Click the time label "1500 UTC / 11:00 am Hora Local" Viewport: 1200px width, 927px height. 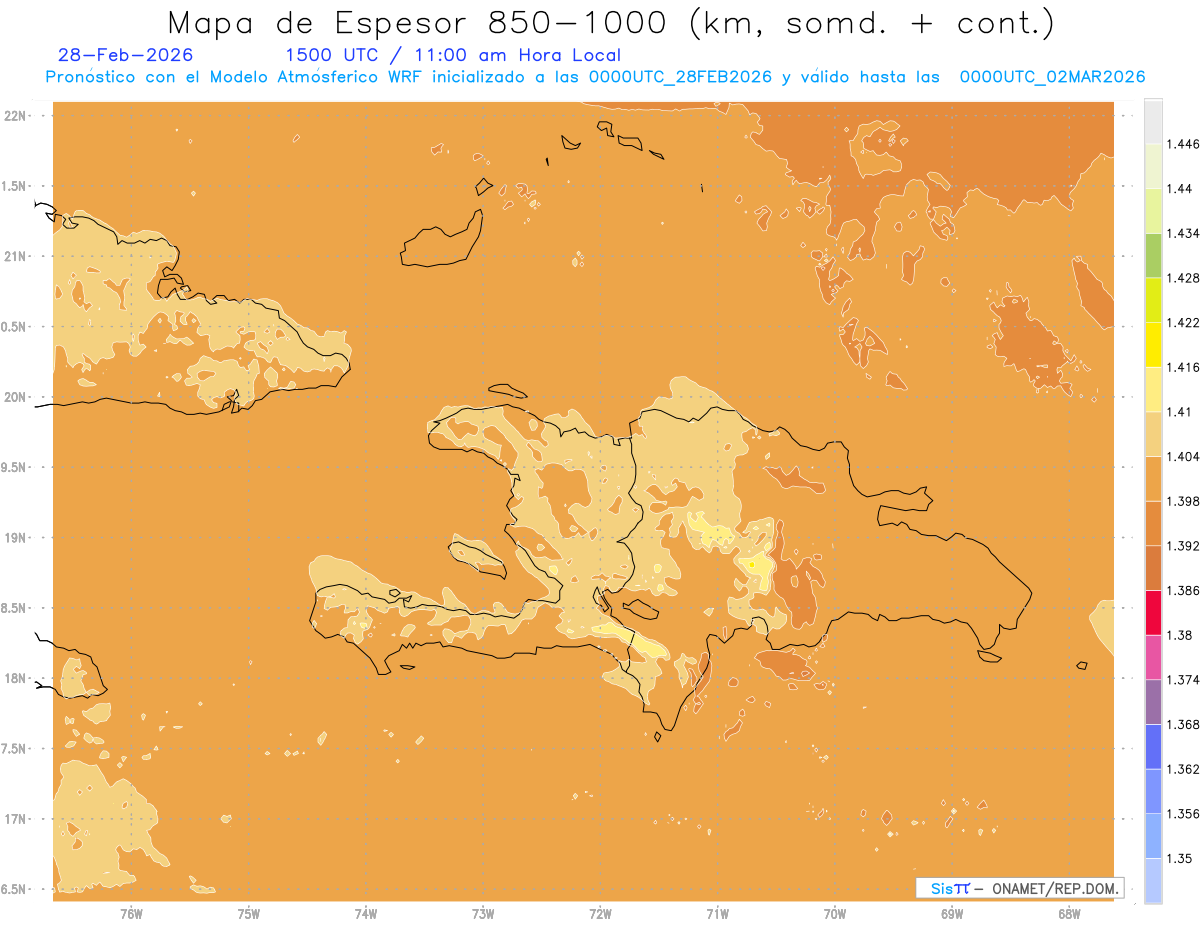[453, 55]
